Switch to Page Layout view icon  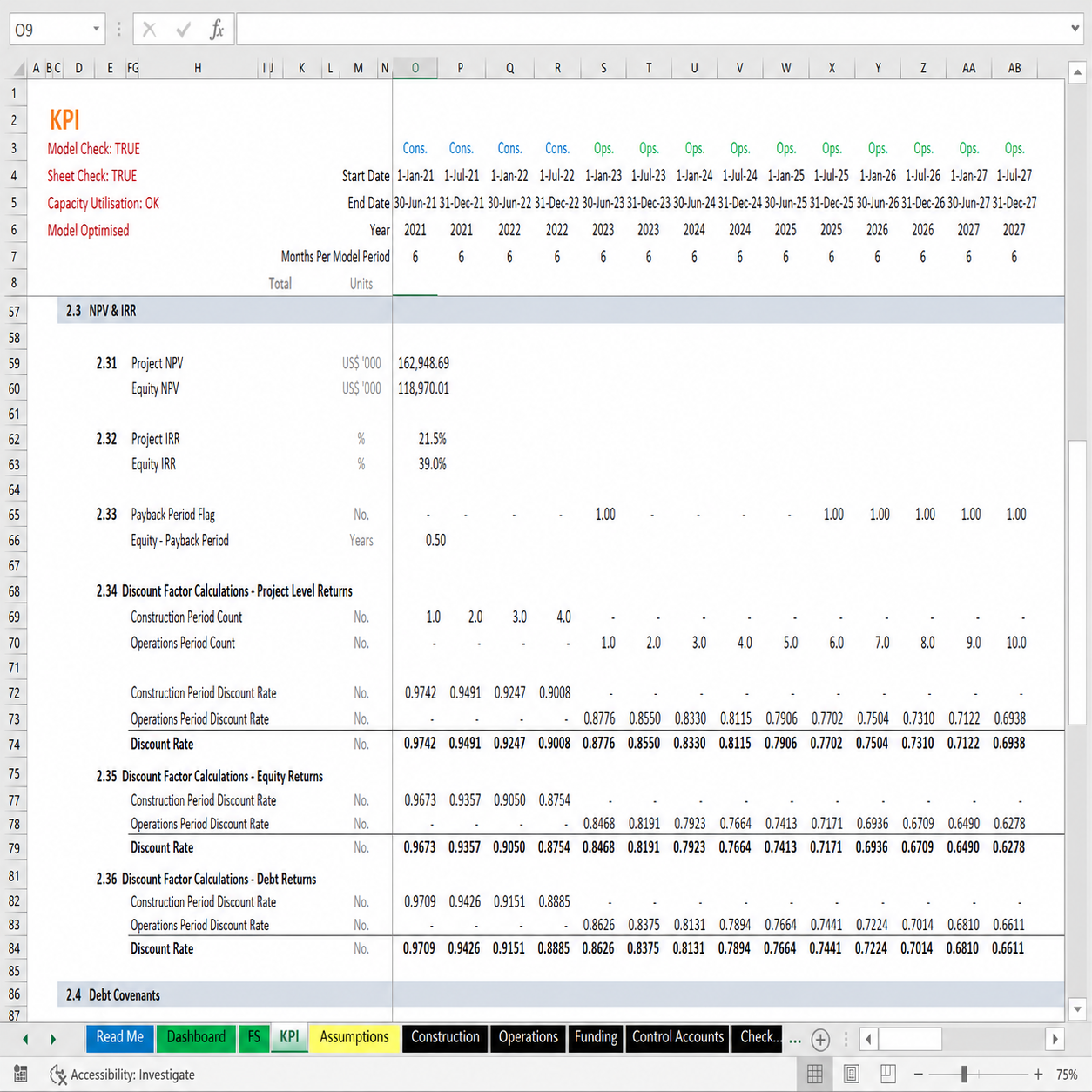pyautogui.click(x=852, y=1075)
